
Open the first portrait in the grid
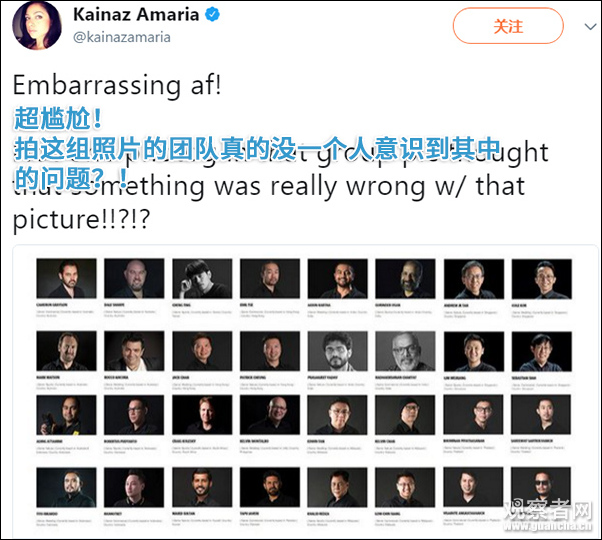tap(66, 278)
